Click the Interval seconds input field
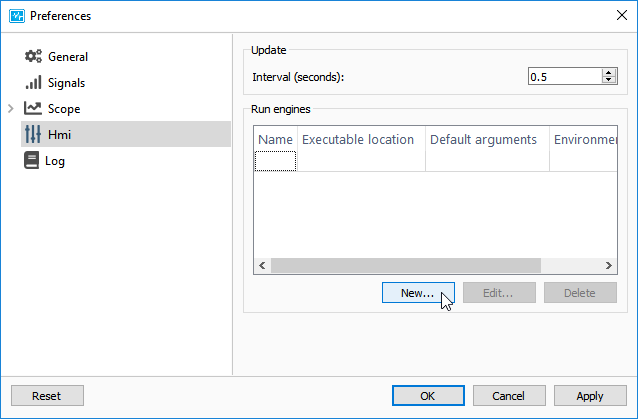This screenshot has height=419, width=638. click(565, 76)
